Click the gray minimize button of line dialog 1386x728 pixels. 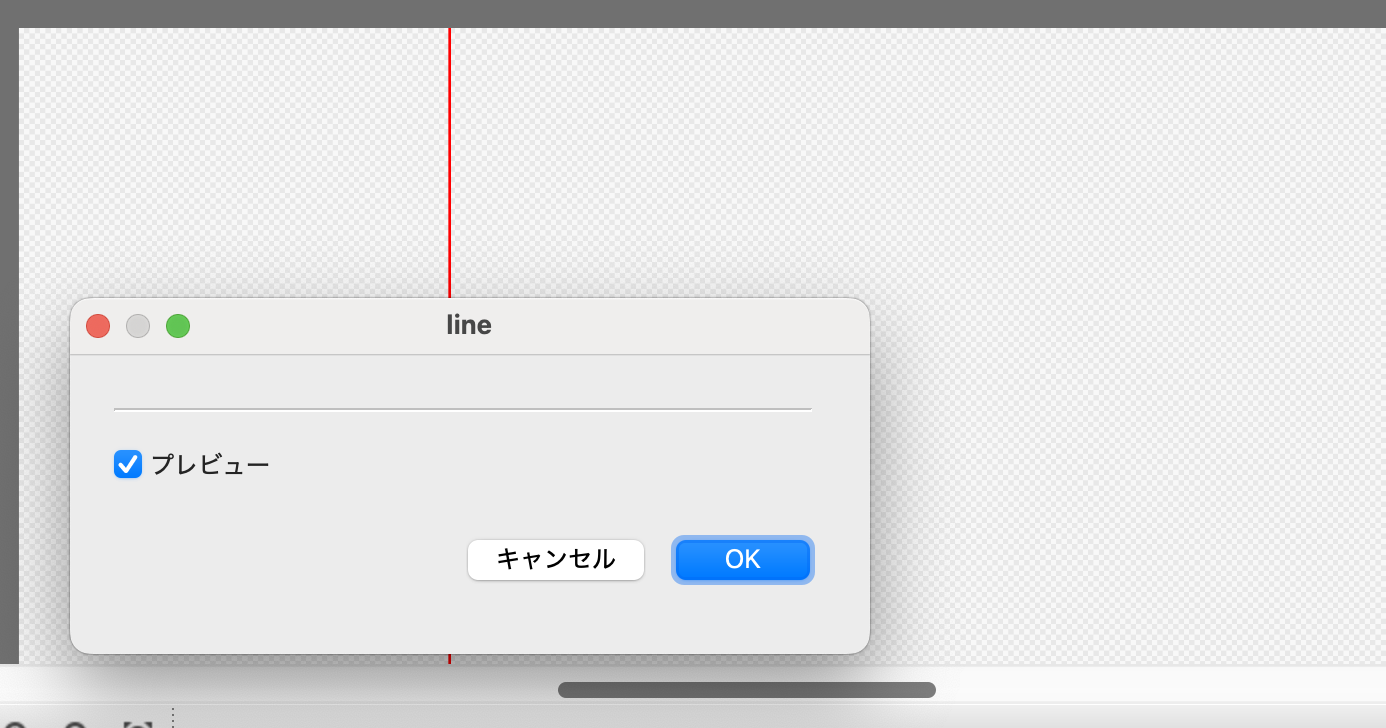coord(138,326)
